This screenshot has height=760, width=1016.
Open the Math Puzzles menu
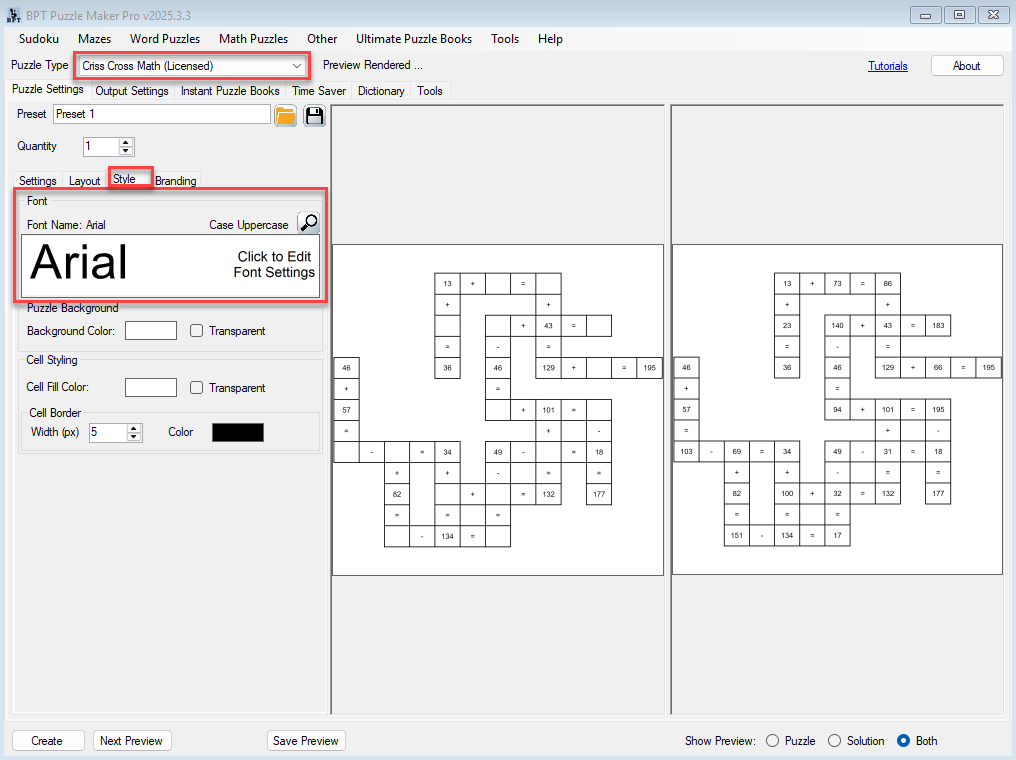click(253, 39)
